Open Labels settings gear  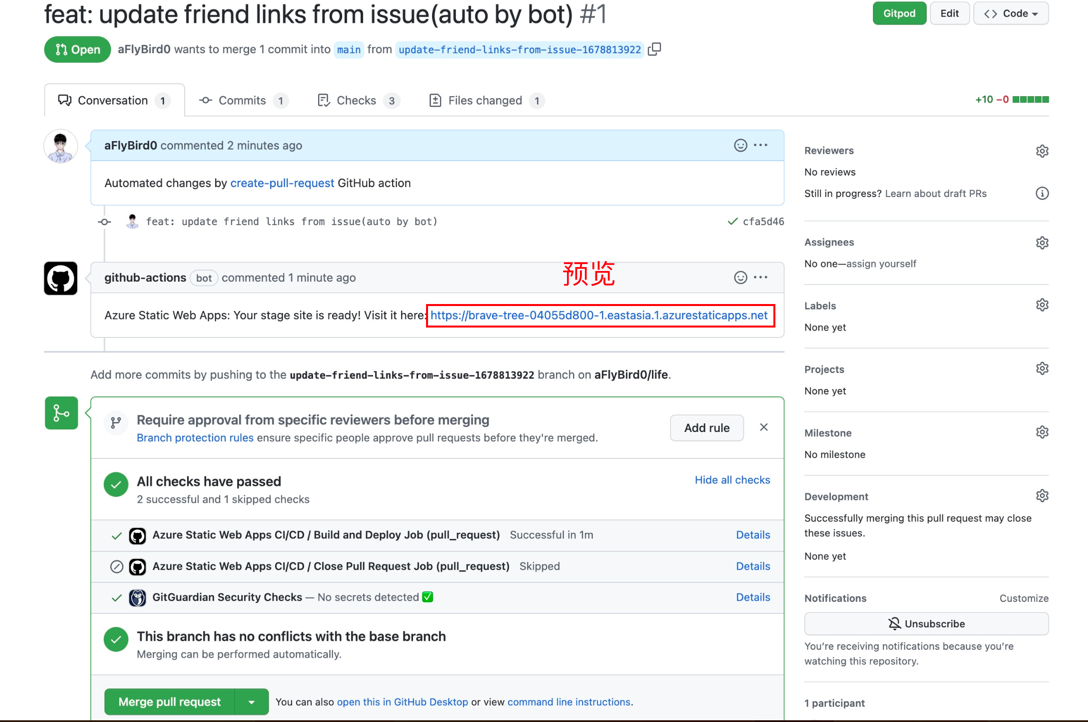[x=1042, y=306]
